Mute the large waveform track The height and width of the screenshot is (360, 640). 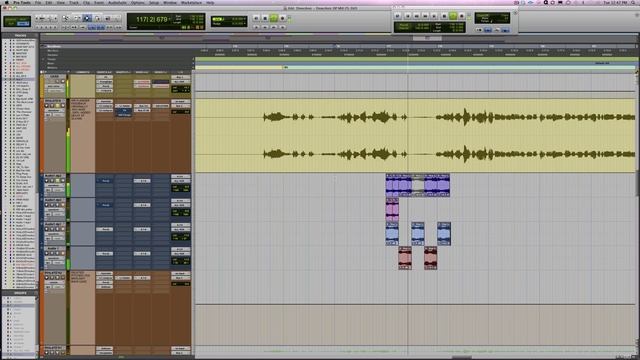[63, 105]
